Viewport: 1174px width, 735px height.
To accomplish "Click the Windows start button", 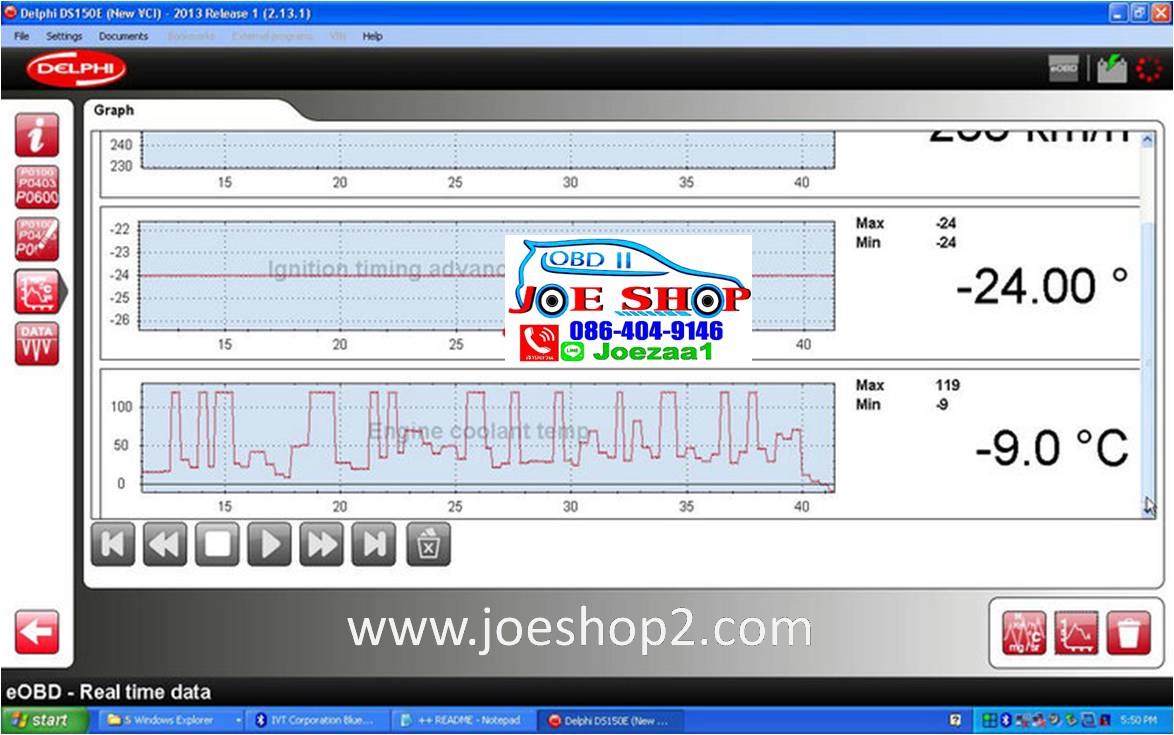I will [38, 720].
